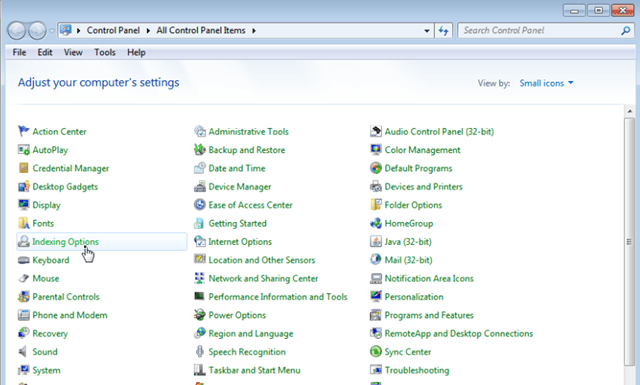Open the recent pages dropdown beside Forward
Viewport: 640px width, 385px height.
[x=52, y=31]
